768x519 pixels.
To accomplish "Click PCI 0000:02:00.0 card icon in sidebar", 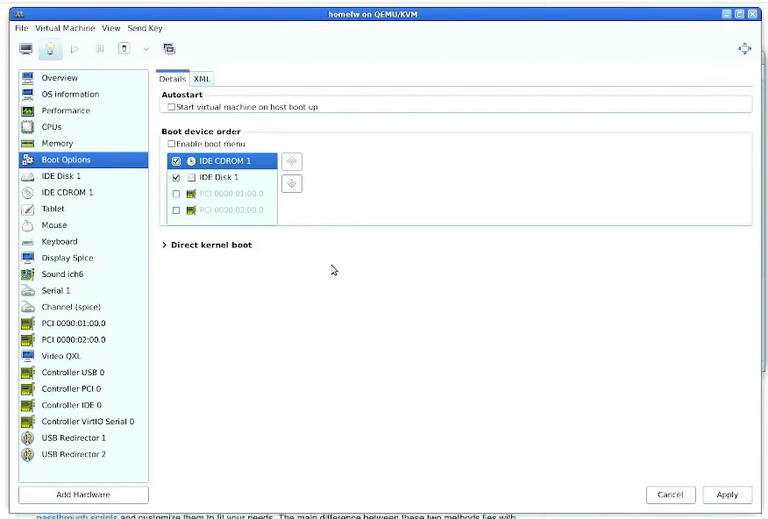I will 28,340.
